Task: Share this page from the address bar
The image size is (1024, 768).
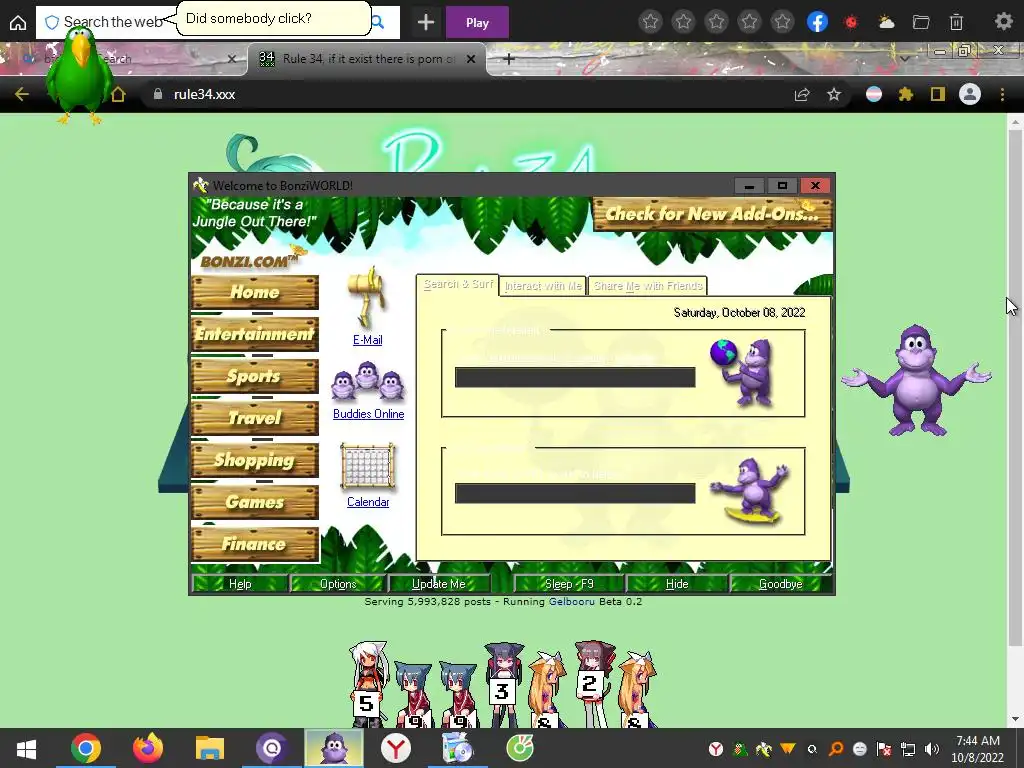Action: tap(802, 95)
